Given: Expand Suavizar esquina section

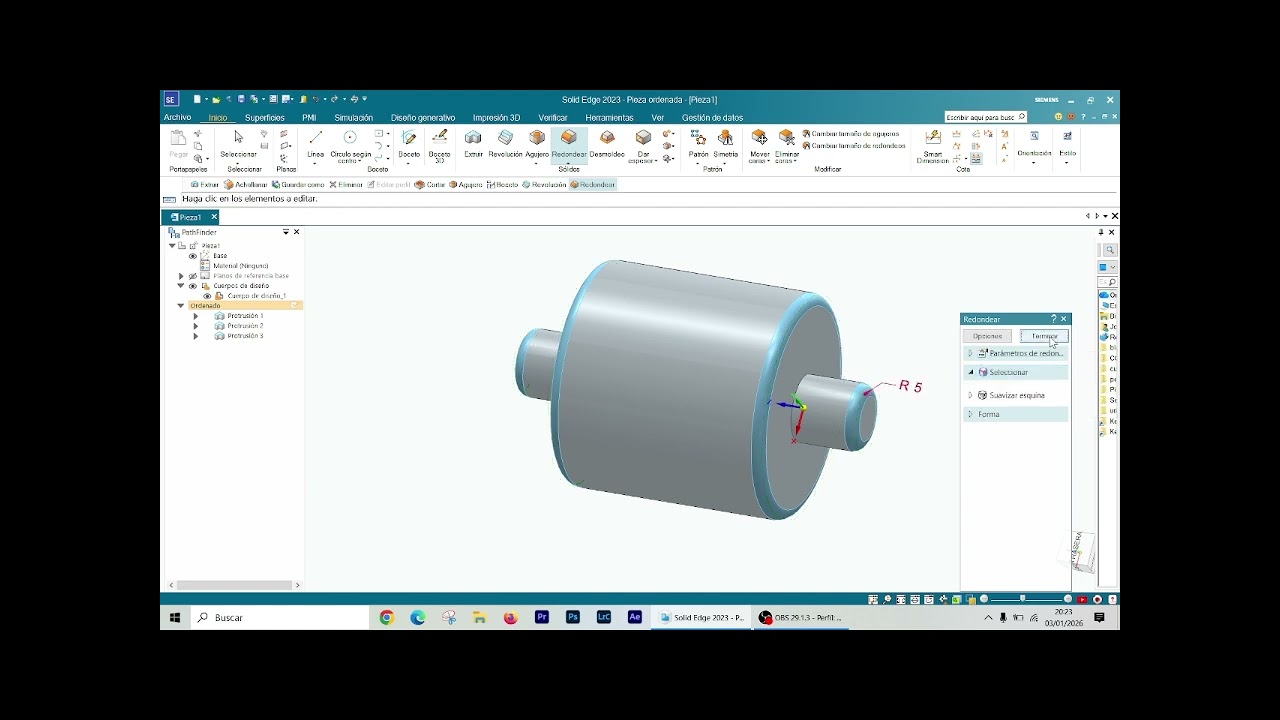Looking at the screenshot, I should pyautogui.click(x=970, y=395).
